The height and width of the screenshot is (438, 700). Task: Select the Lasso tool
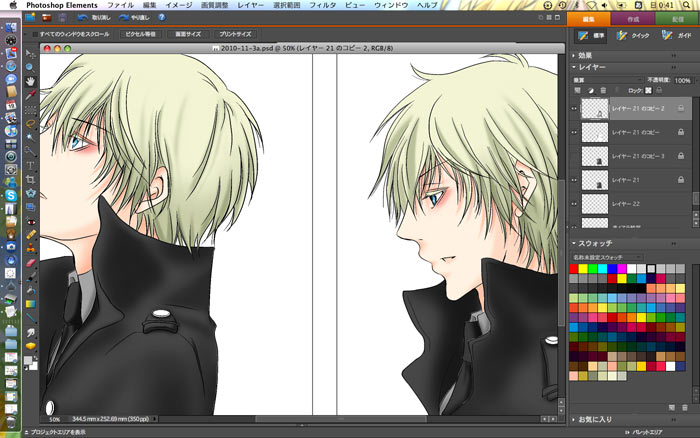point(30,123)
